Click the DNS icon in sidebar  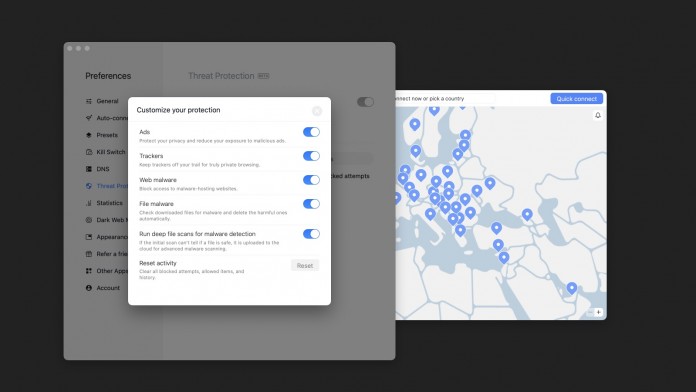[89, 169]
